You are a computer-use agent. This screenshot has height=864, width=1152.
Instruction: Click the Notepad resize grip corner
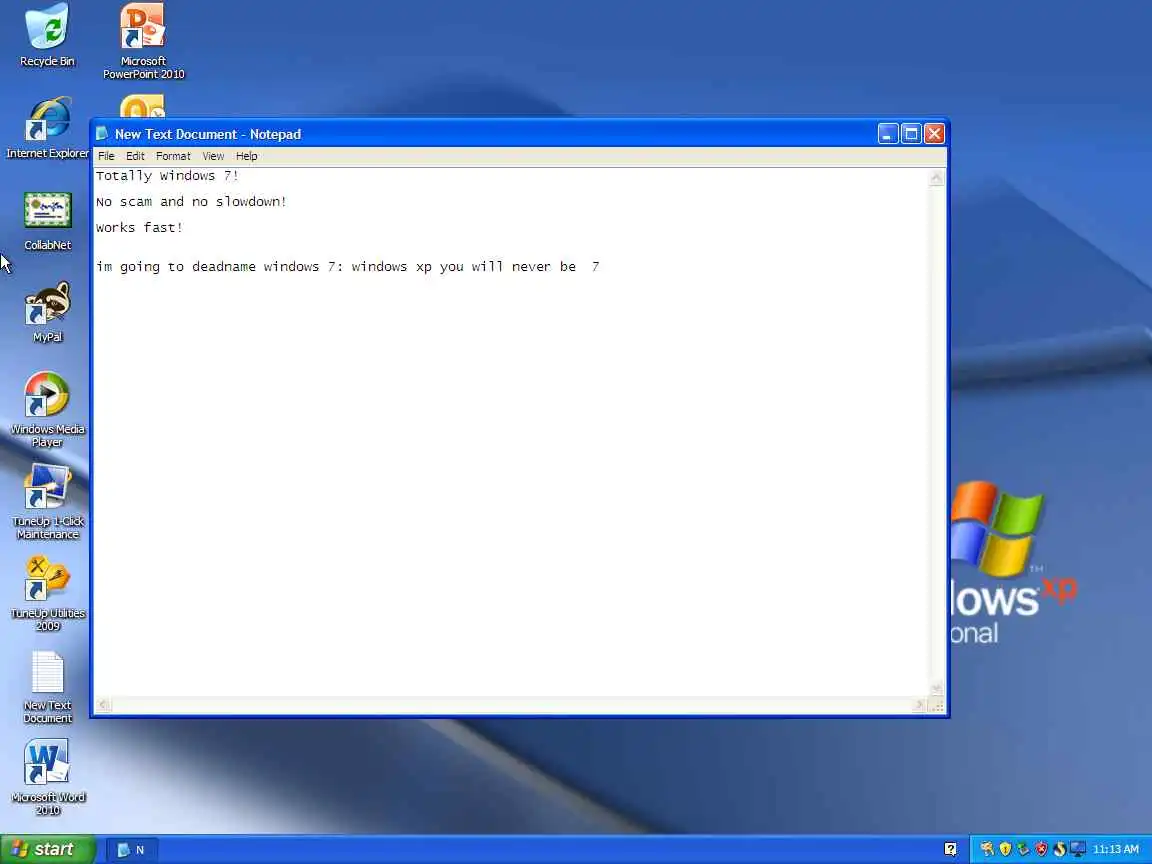(x=937, y=705)
